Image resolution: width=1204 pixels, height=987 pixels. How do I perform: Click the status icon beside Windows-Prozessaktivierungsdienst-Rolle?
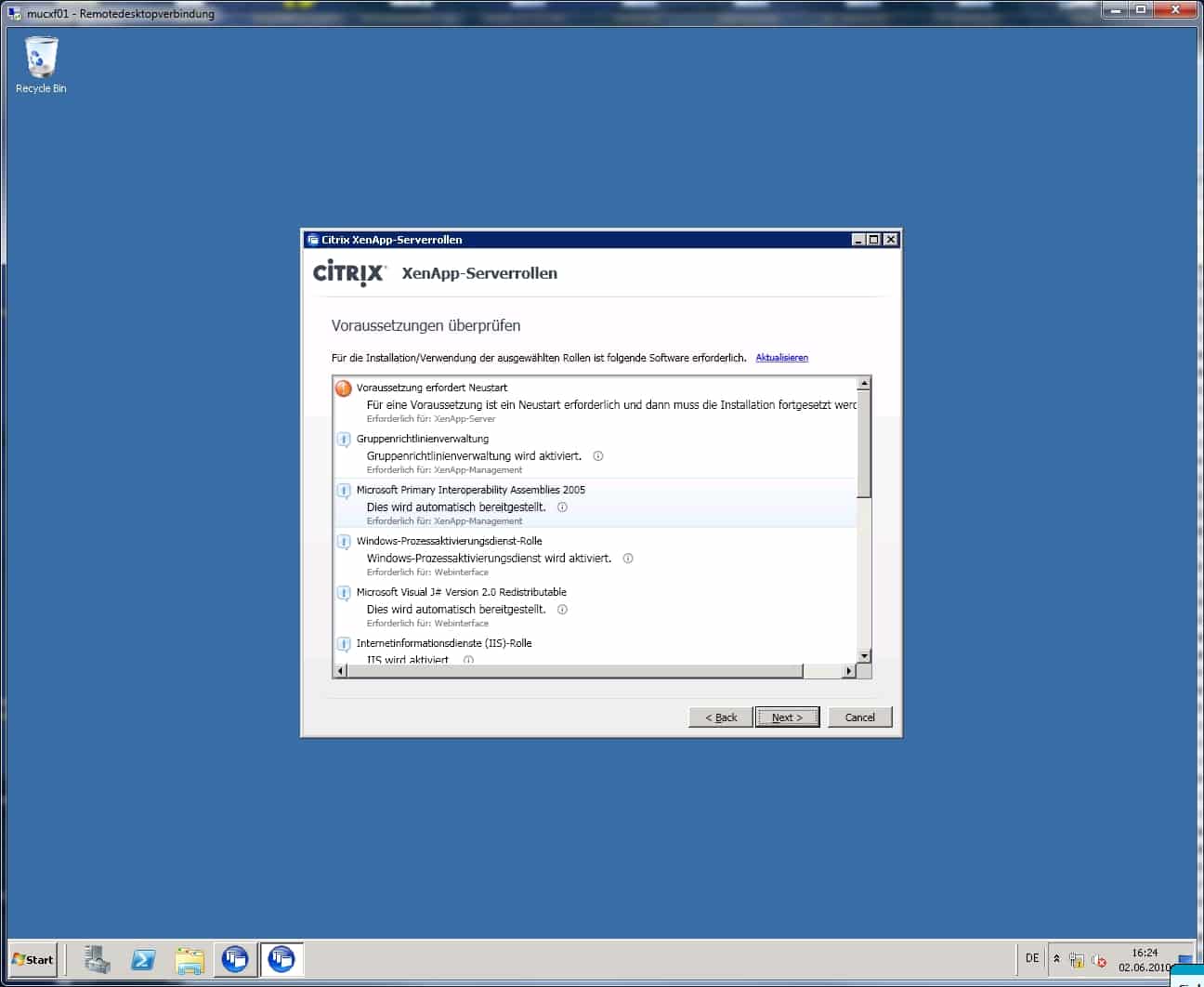coord(344,542)
